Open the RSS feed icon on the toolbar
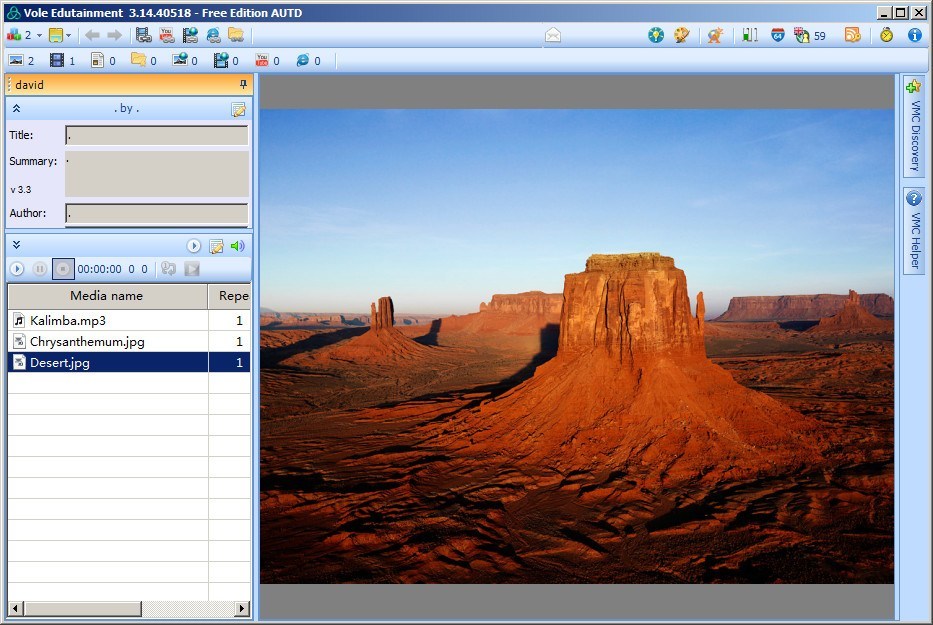Screen dimensions: 933x625 pyautogui.click(x=852, y=34)
